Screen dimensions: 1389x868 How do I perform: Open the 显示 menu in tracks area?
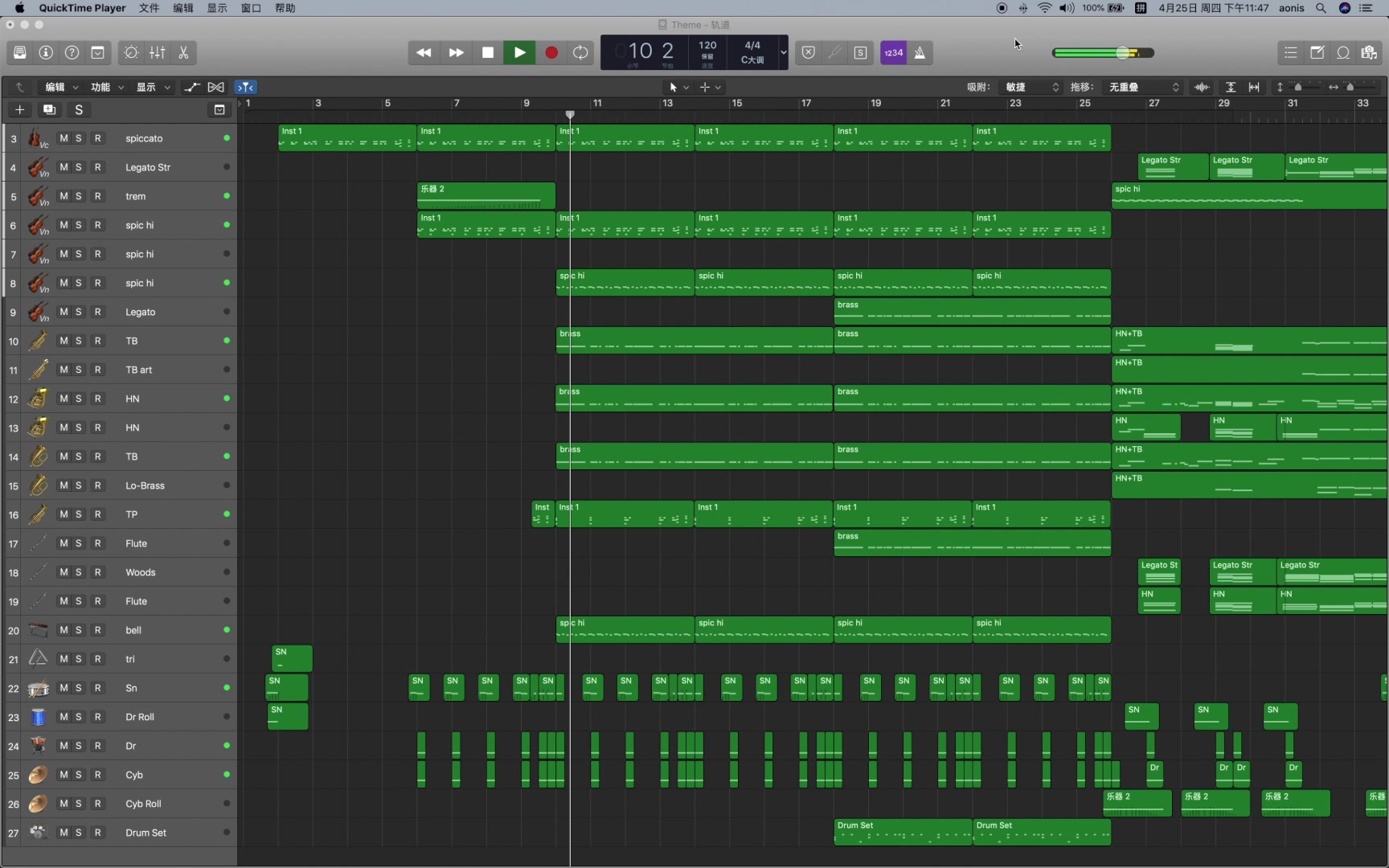[153, 87]
